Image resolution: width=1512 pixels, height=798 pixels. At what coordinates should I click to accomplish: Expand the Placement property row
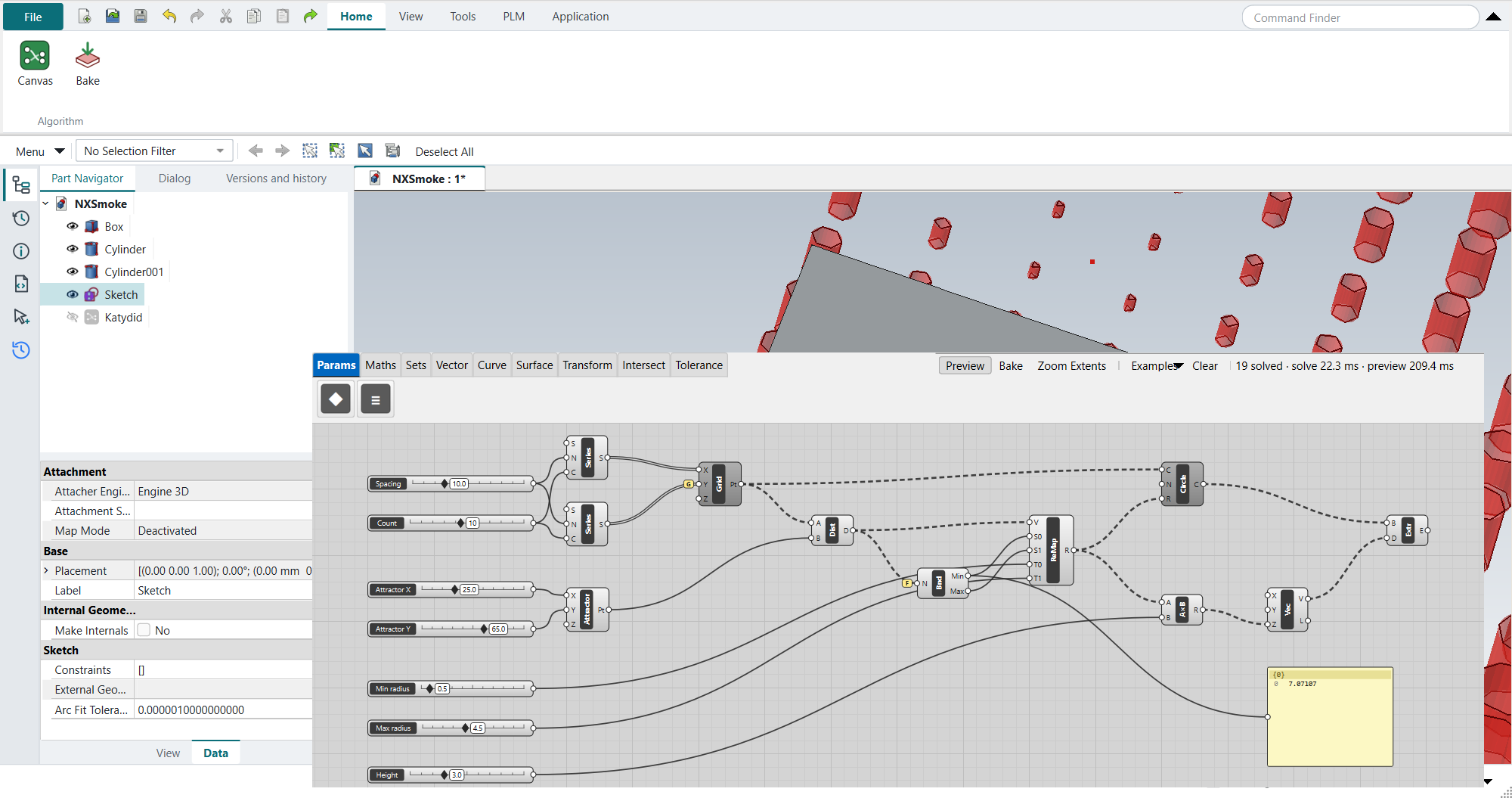click(47, 570)
